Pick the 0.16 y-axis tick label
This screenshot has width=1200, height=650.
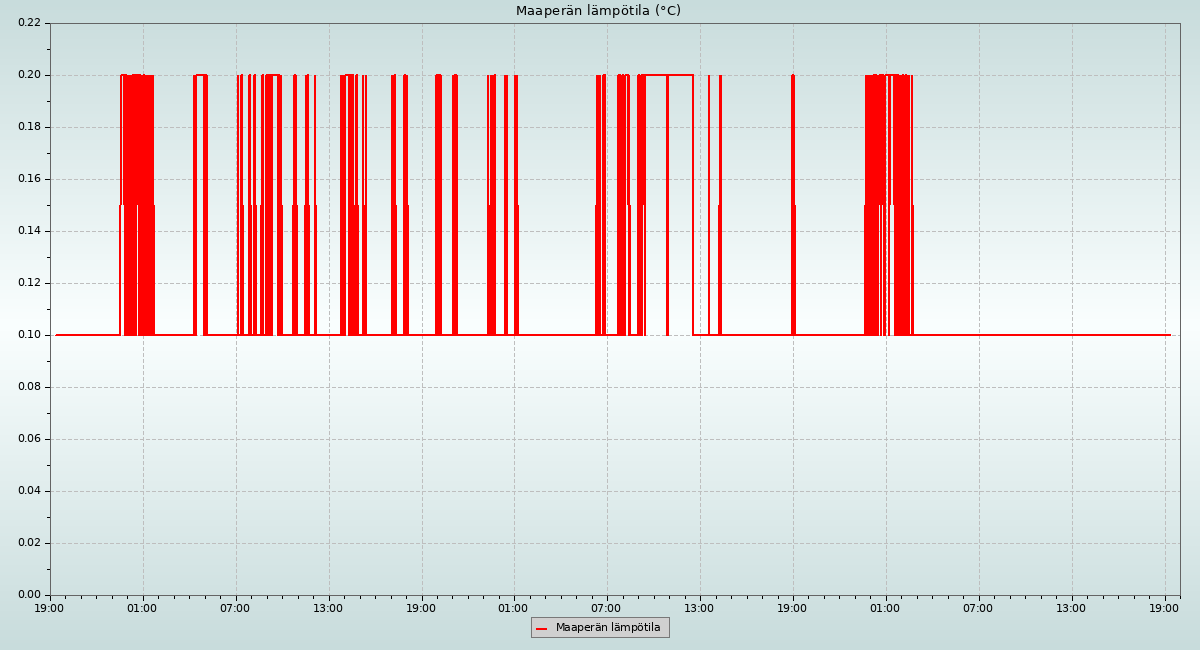click(30, 179)
